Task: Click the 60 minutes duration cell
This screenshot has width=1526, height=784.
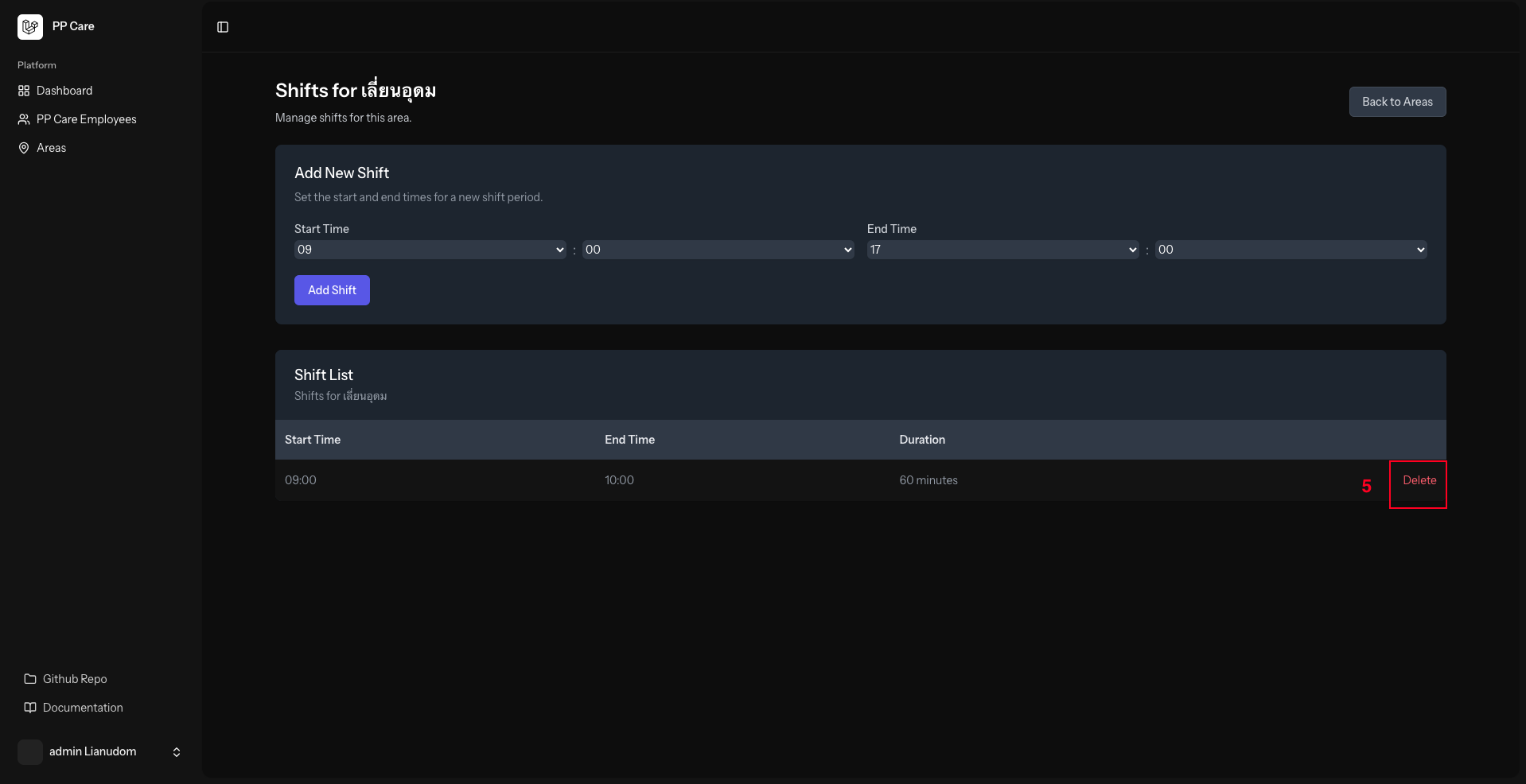Action: pyautogui.click(x=928, y=480)
